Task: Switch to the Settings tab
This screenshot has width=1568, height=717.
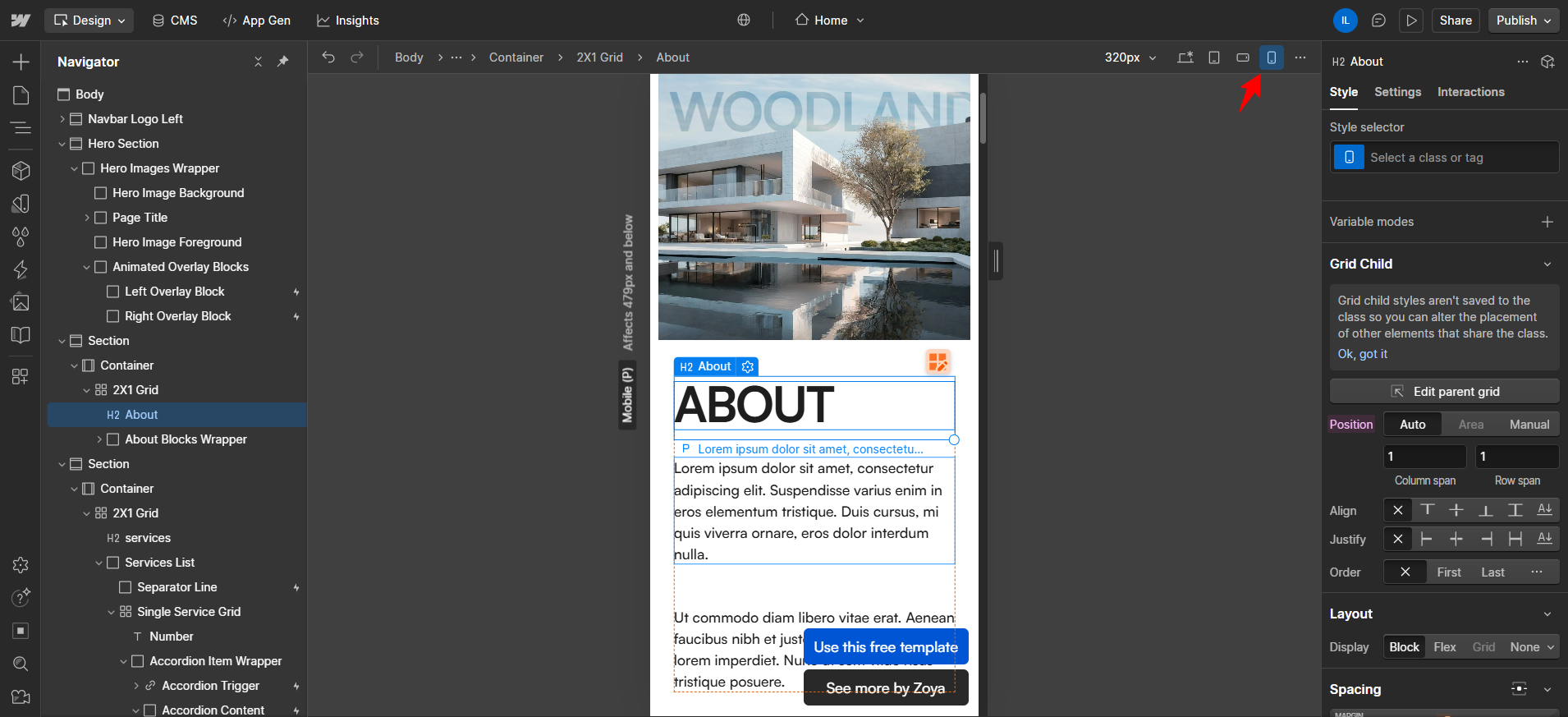Action: [x=1397, y=92]
